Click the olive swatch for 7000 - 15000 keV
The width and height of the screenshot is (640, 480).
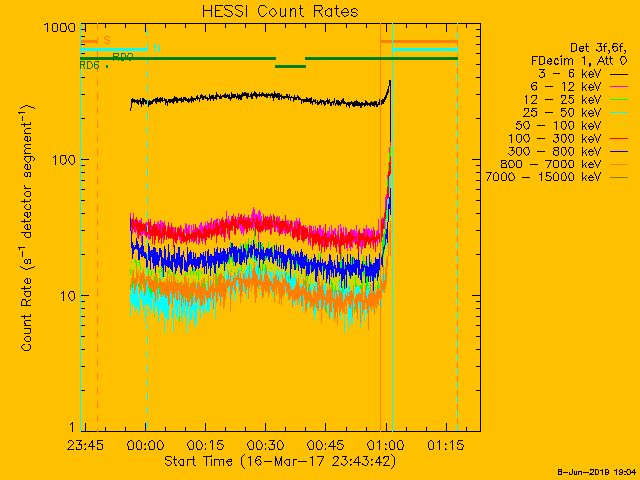coord(619,178)
